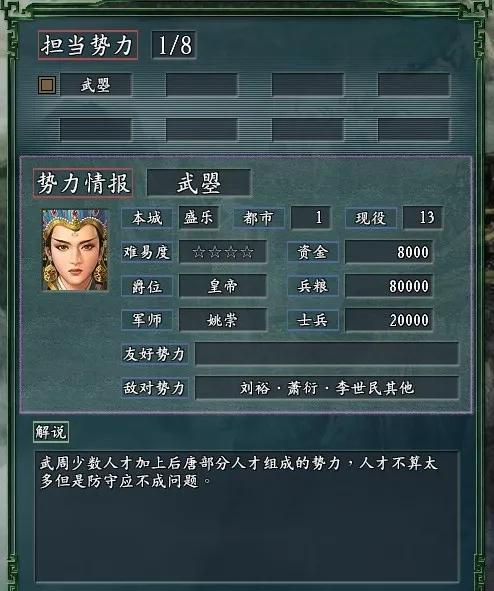This screenshot has width=494, height=591.
Task: Toggle the checkbox beside 武曌 faction slot
Action: pos(47,85)
